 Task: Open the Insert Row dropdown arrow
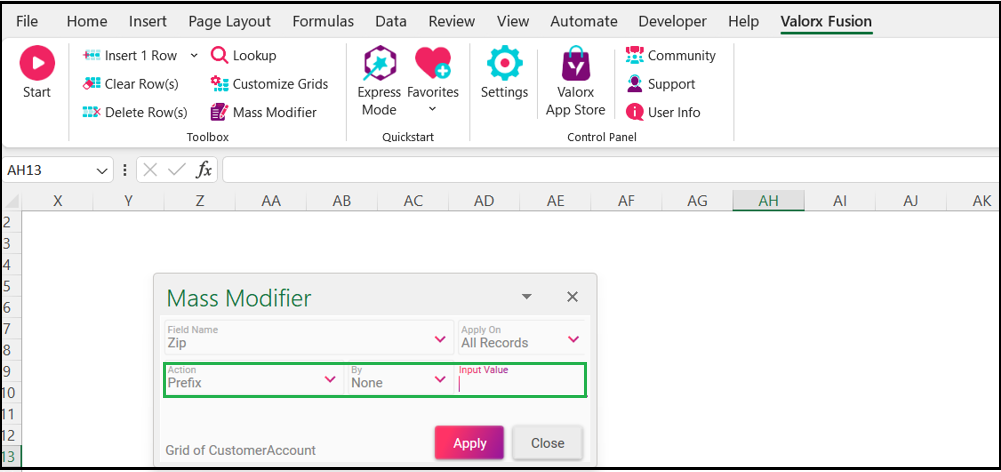tap(194, 56)
